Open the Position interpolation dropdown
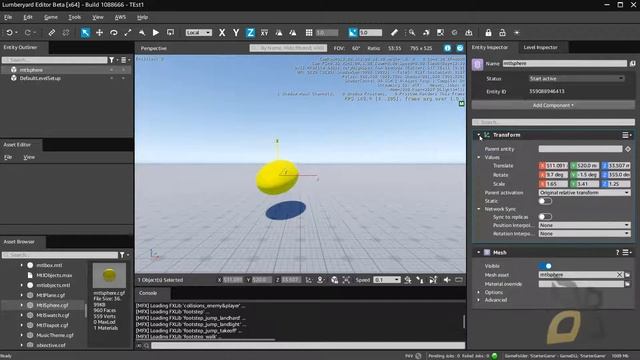 click(584, 225)
